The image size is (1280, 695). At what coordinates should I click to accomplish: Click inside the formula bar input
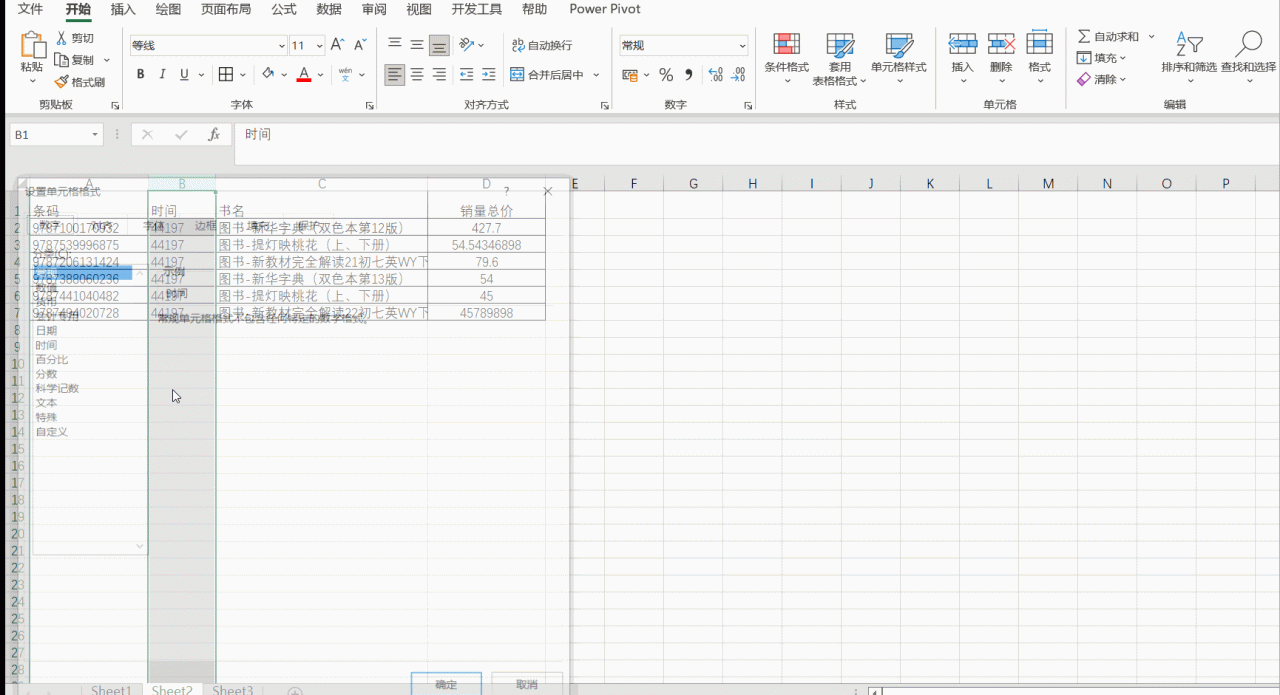point(700,135)
